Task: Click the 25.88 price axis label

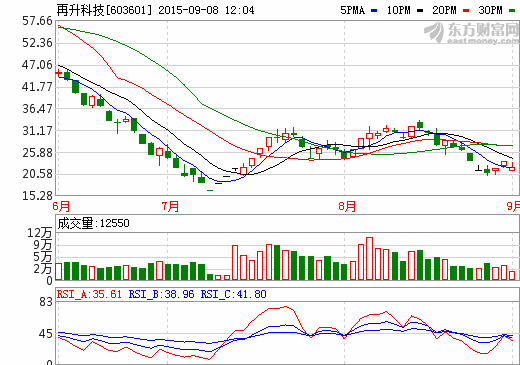Action: (x=37, y=153)
